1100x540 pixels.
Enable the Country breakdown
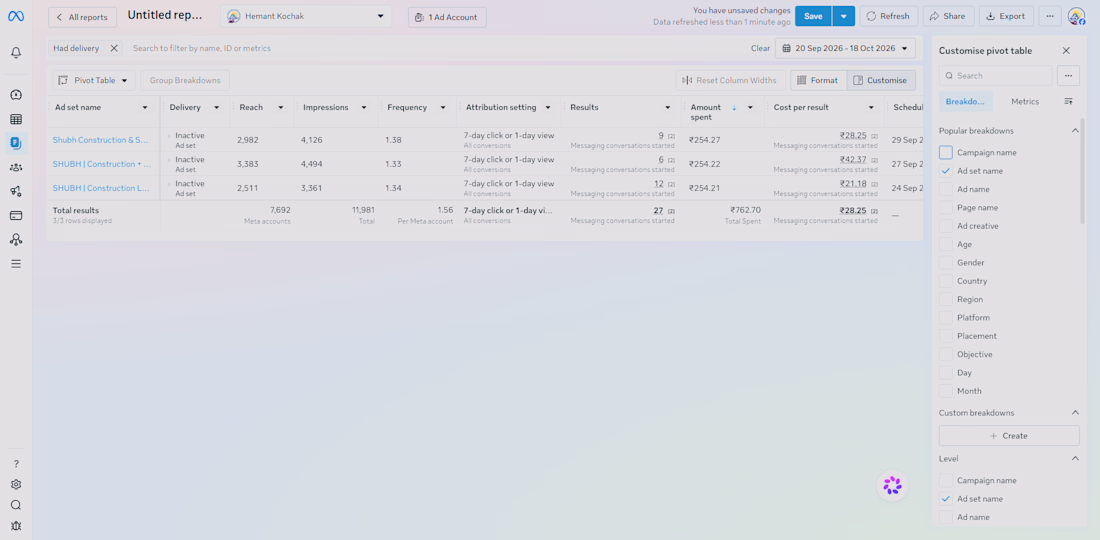(946, 281)
